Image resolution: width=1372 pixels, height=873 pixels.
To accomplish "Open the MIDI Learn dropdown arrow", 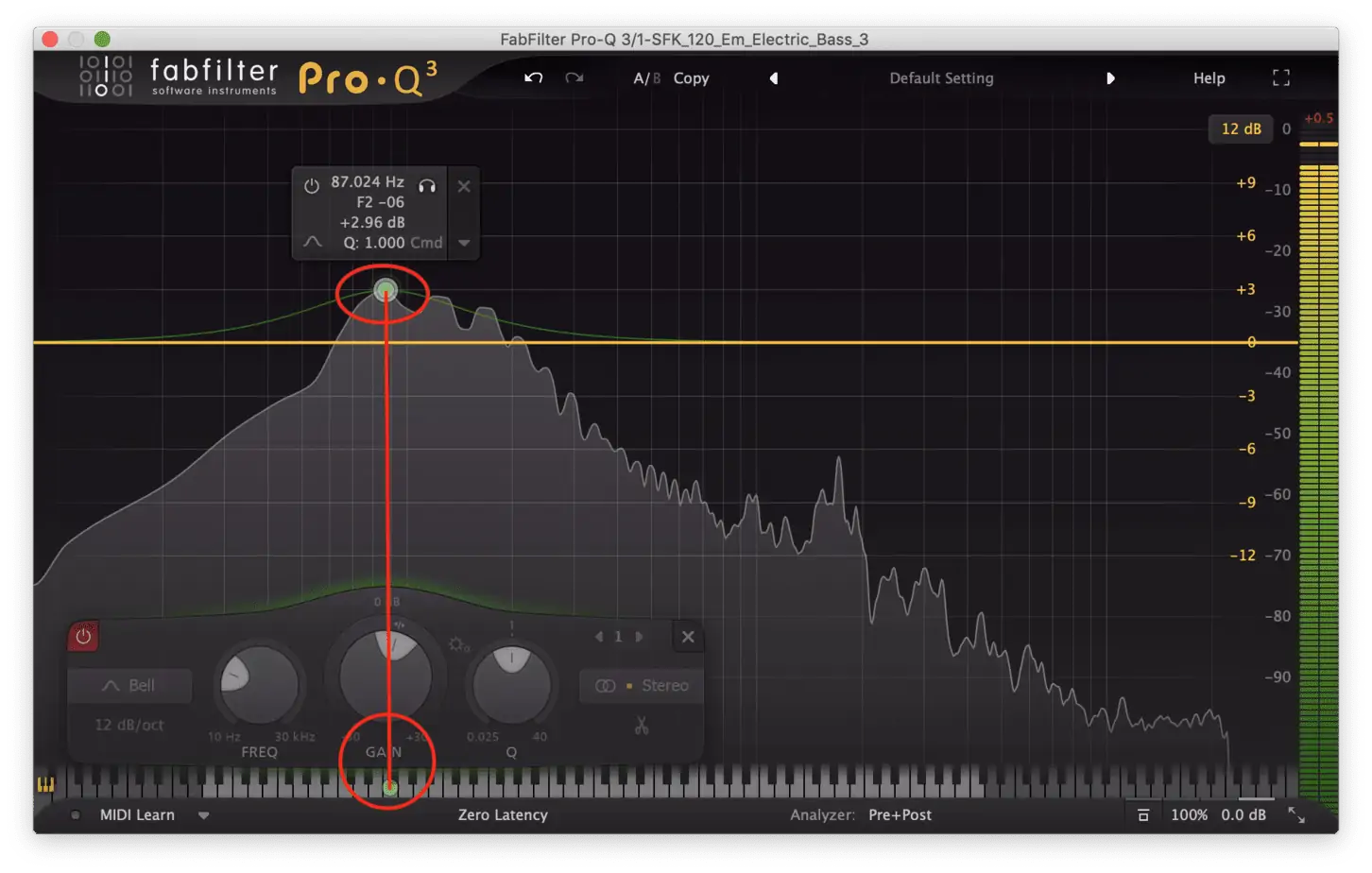I will (x=203, y=815).
